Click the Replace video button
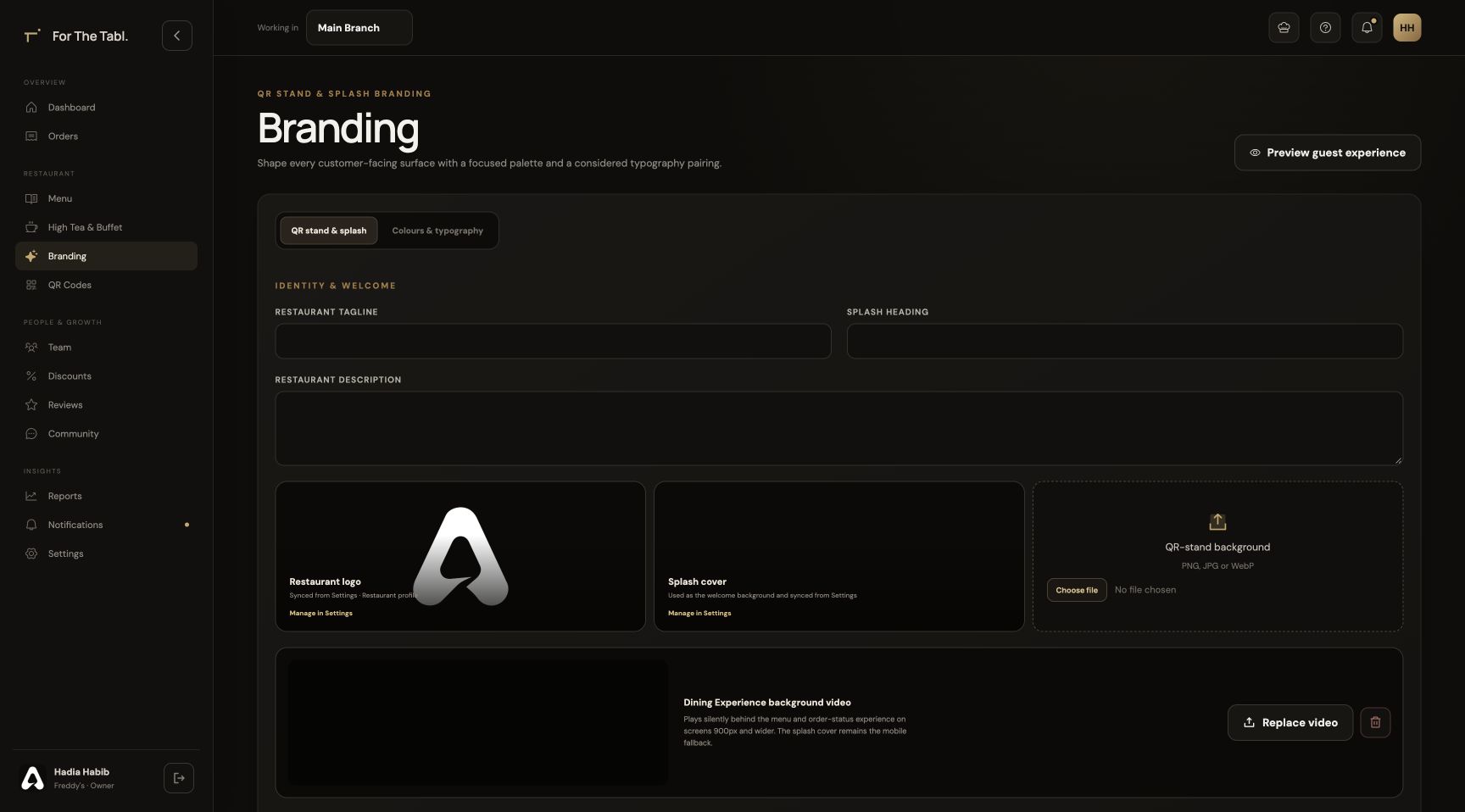This screenshot has width=1465, height=812. pos(1290,722)
